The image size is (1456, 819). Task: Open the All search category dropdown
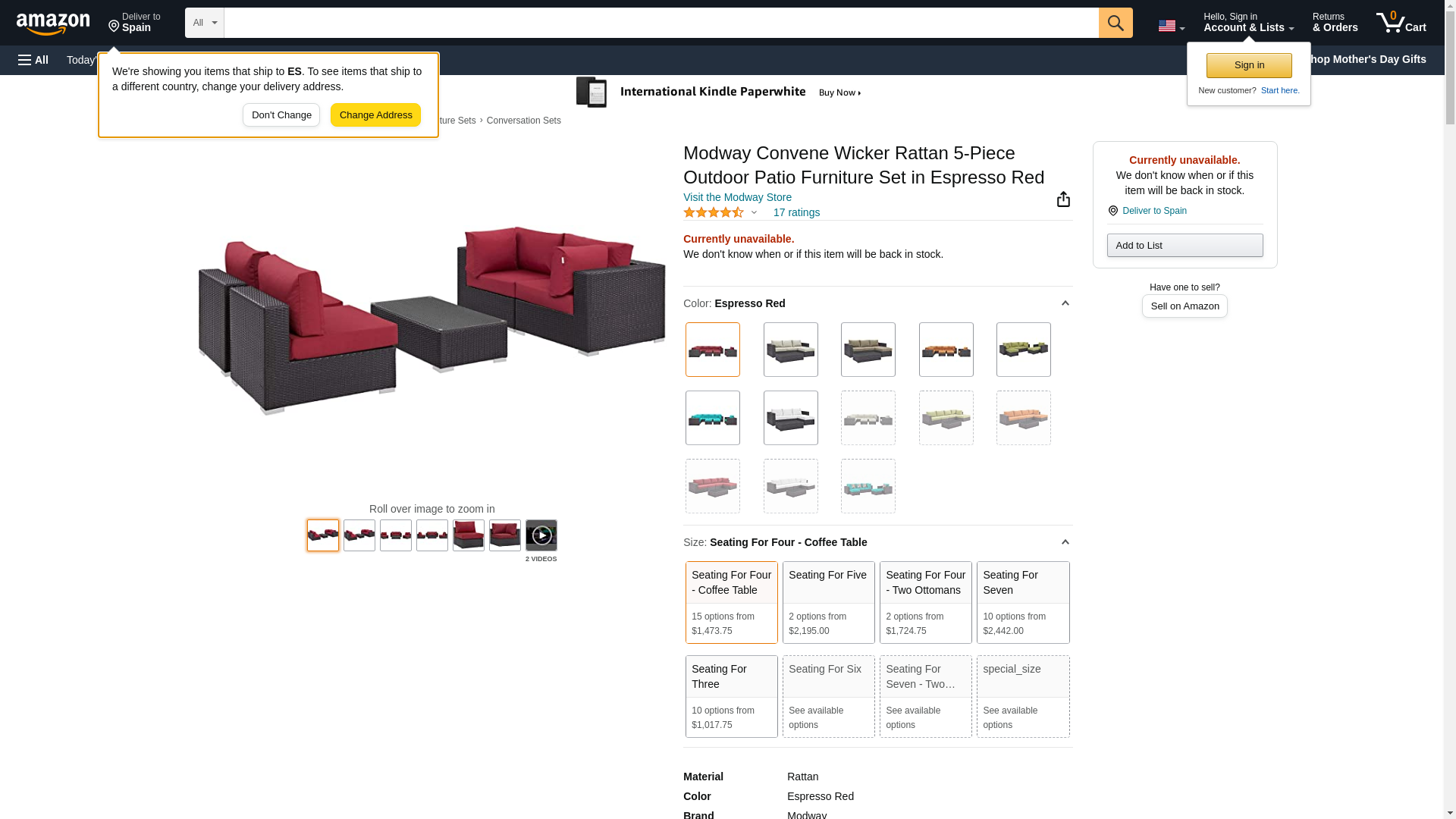pyautogui.click(x=204, y=23)
